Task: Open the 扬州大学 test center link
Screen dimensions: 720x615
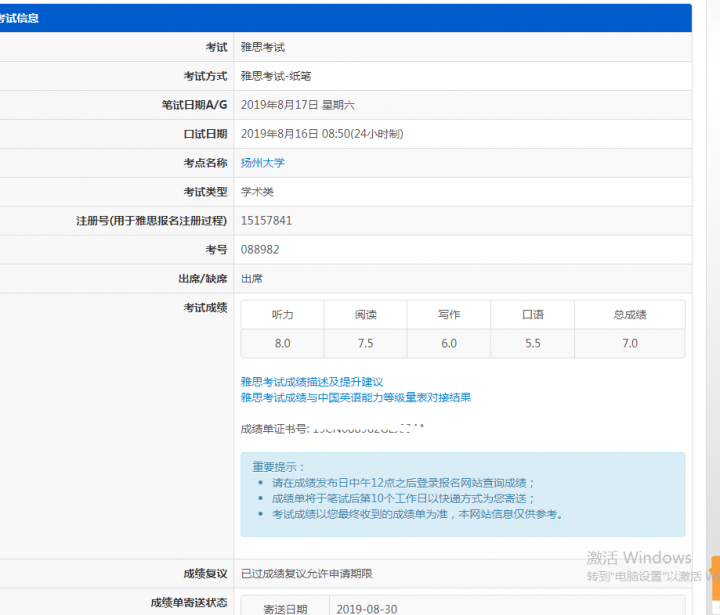Action: [x=263, y=163]
